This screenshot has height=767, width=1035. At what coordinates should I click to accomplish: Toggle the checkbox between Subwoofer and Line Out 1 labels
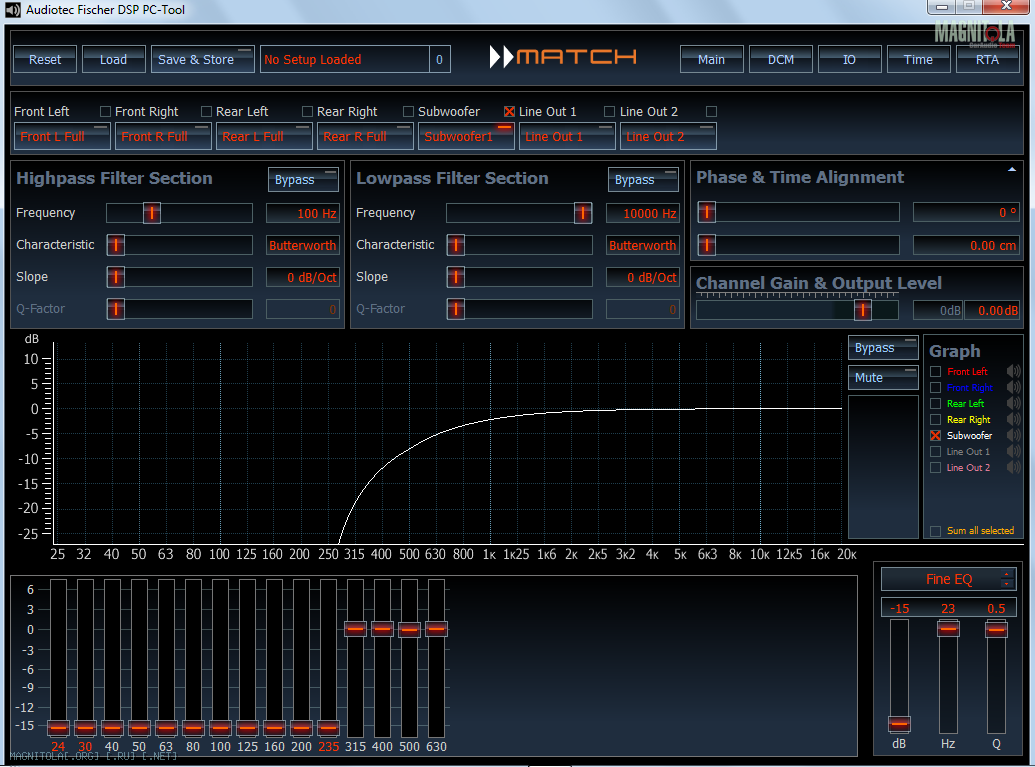click(x=510, y=112)
